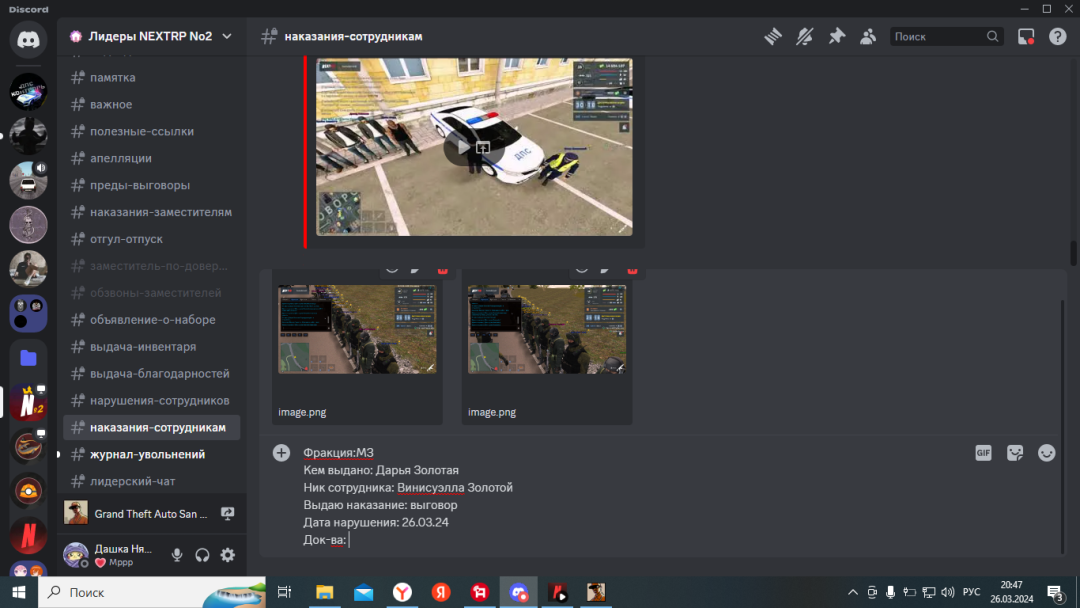
Task: Open the ДПС police car server icon
Action: click(28, 92)
